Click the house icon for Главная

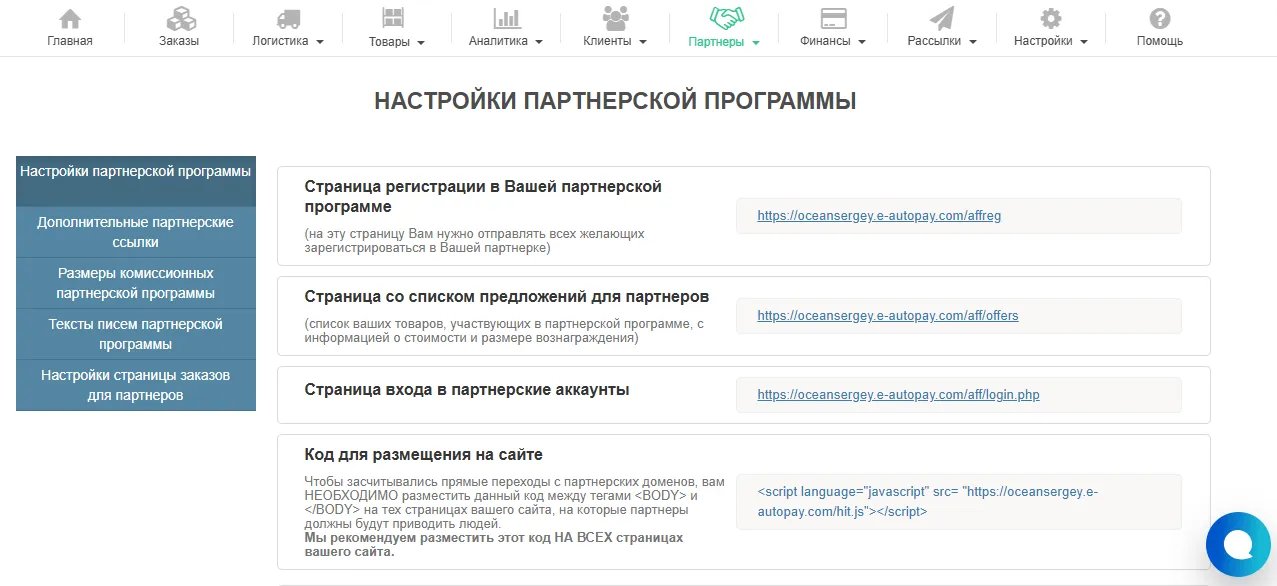coord(70,18)
